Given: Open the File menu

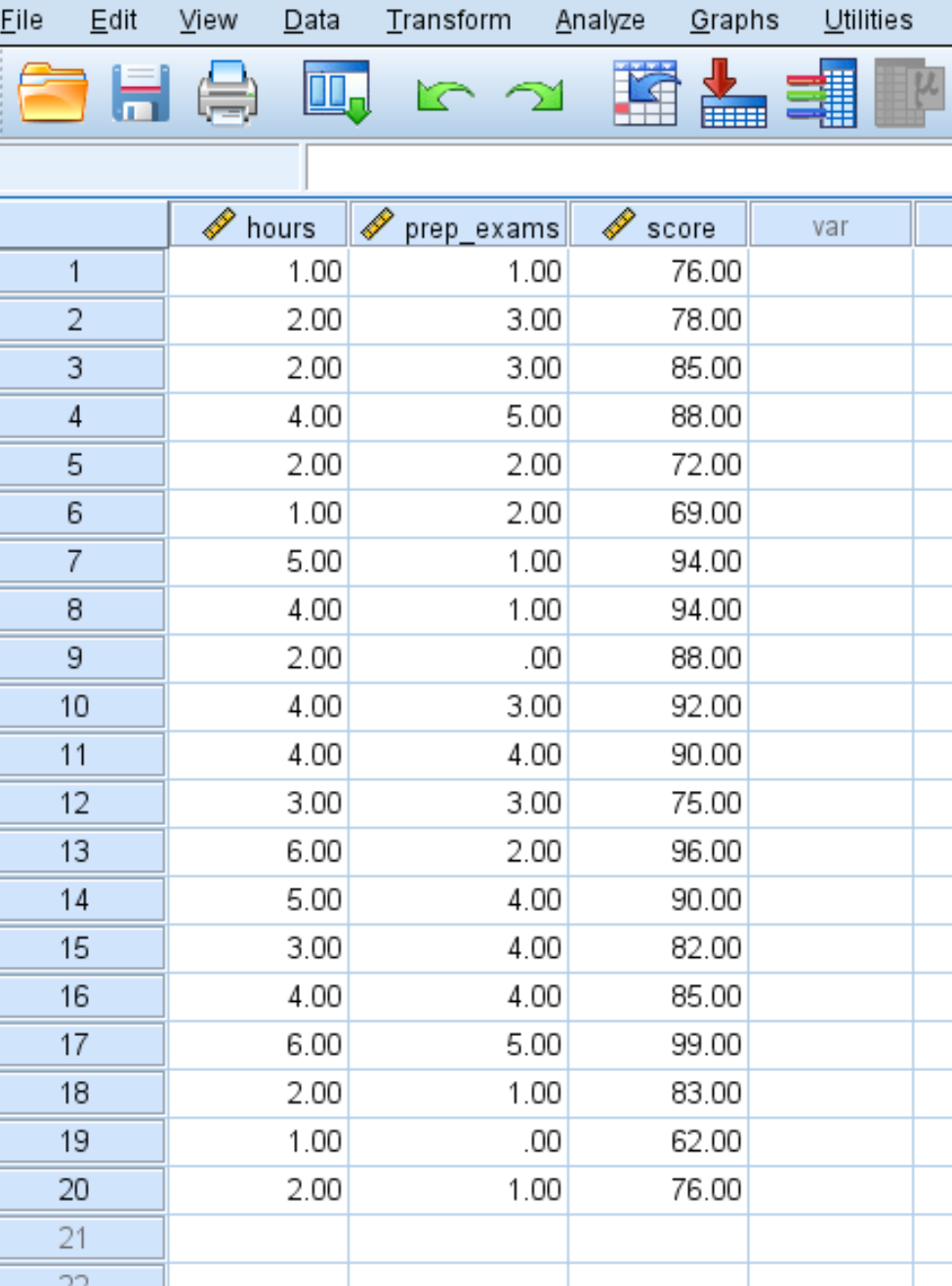Looking at the screenshot, I should (x=21, y=21).
